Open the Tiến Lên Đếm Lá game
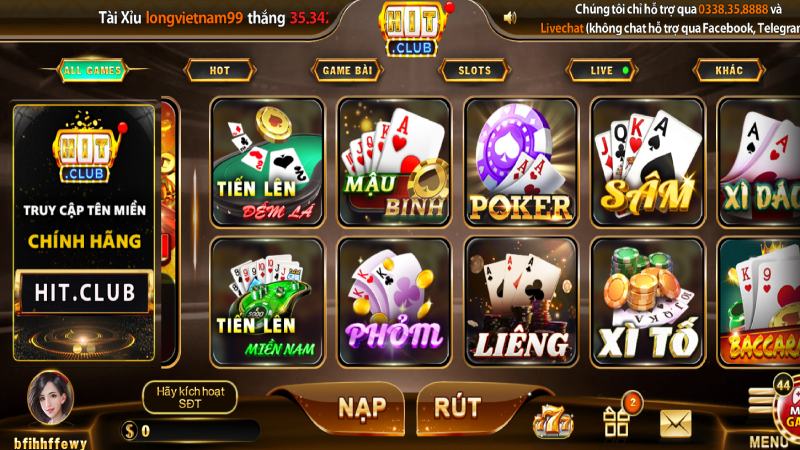The height and width of the screenshot is (450, 800). [267, 162]
